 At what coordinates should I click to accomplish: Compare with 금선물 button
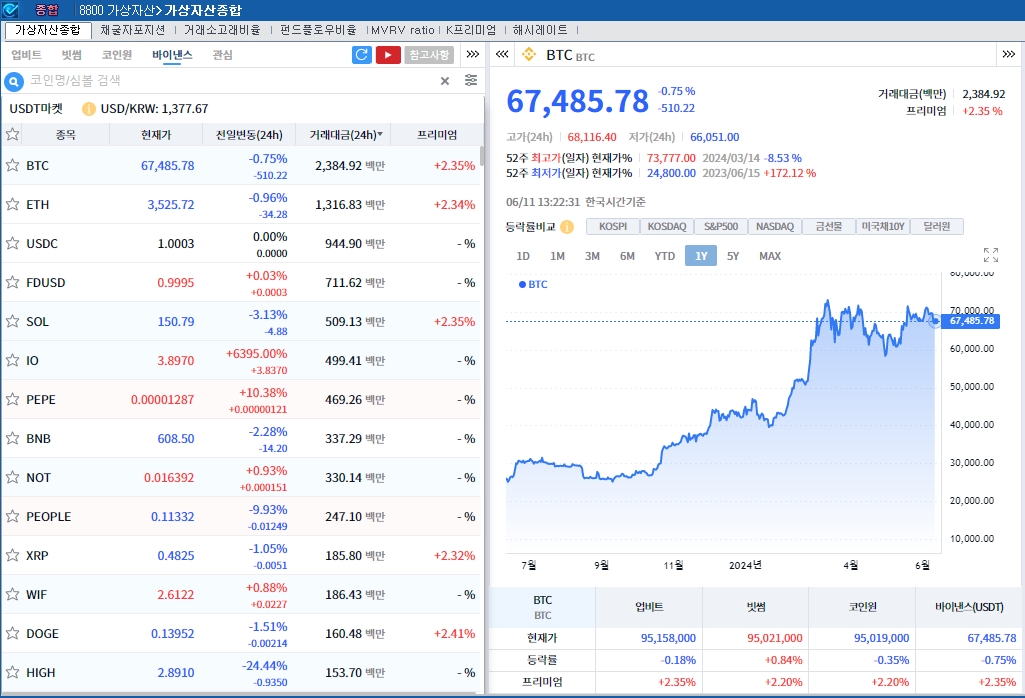click(829, 227)
